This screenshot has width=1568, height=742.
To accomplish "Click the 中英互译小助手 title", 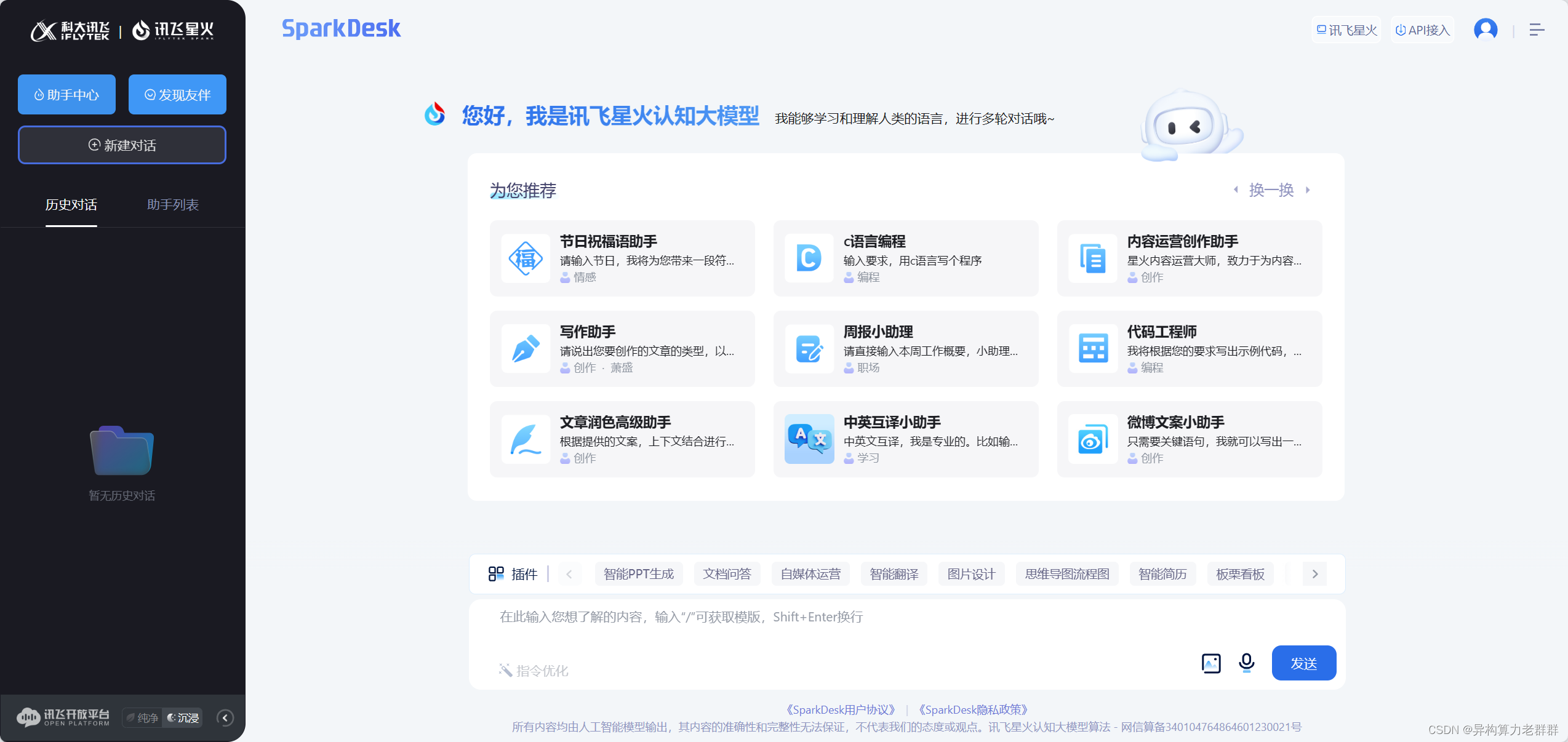I will pos(892,422).
